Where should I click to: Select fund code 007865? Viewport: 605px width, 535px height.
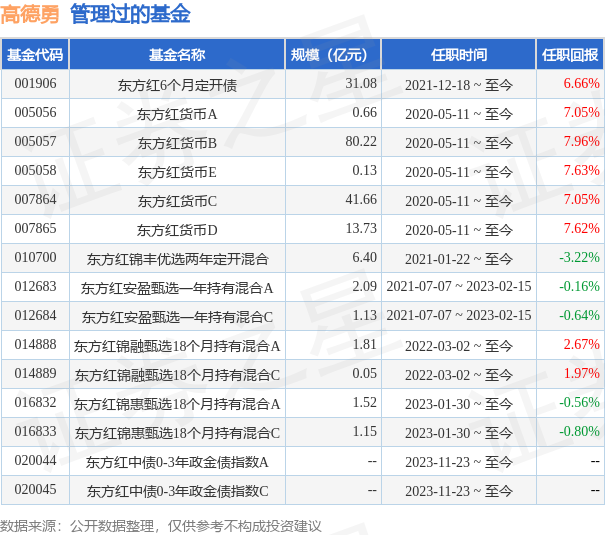[35, 228]
